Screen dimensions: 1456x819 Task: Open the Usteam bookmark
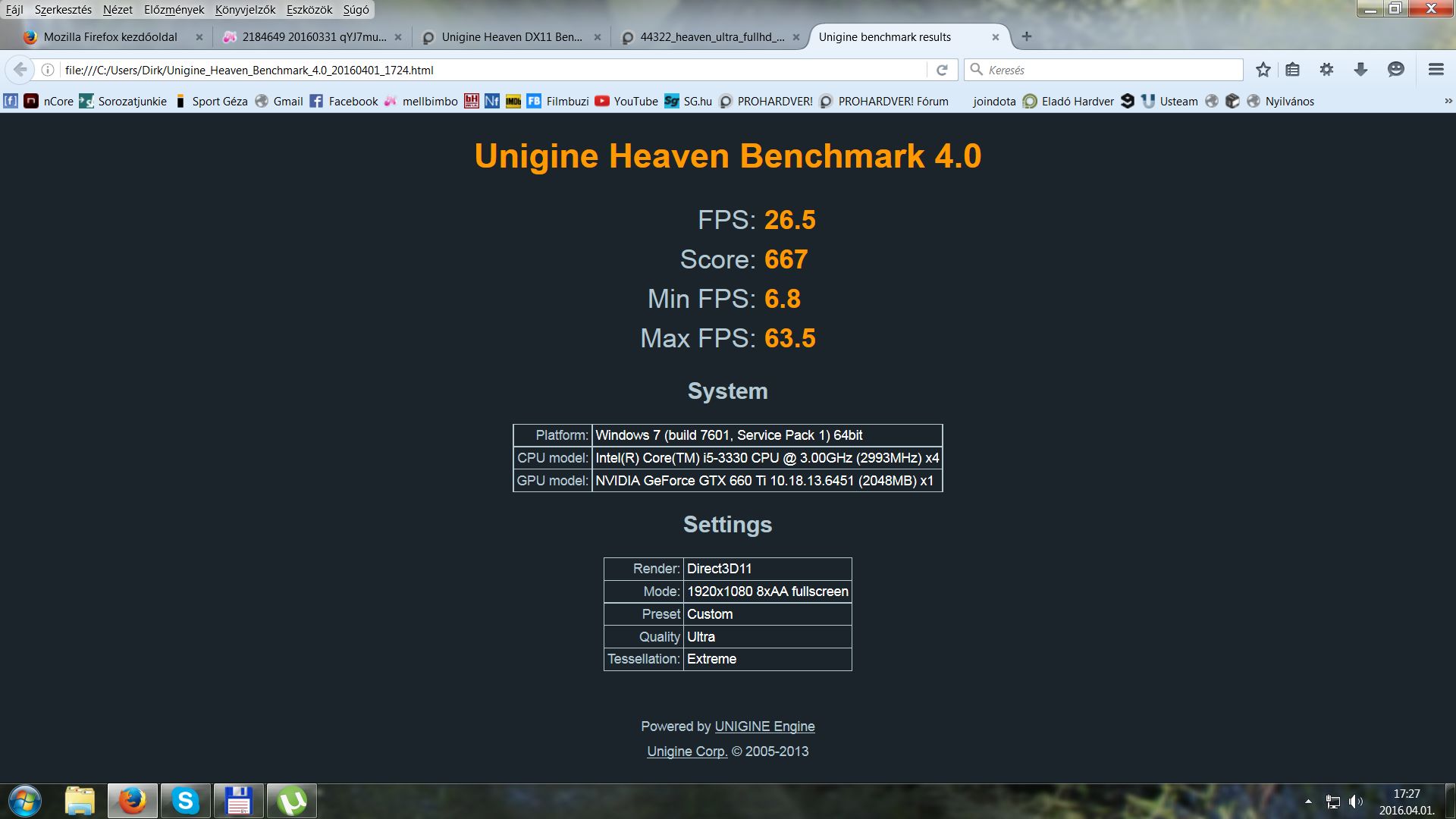(1169, 101)
